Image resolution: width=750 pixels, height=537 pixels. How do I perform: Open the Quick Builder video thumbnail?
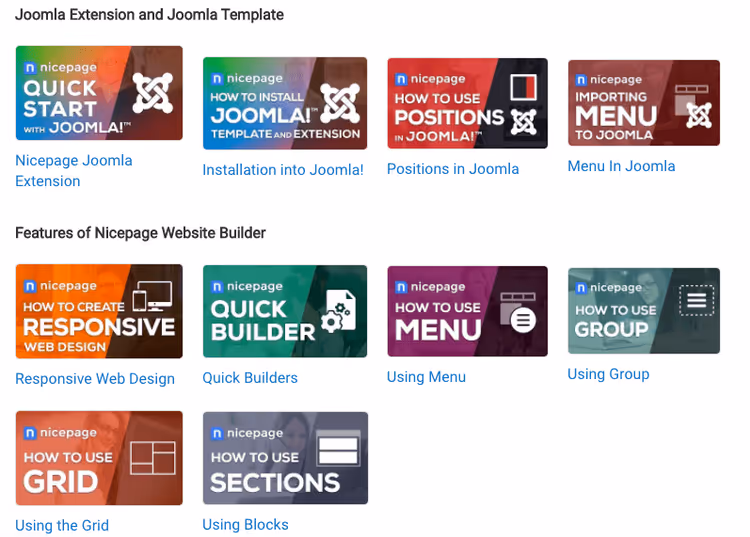[285, 311]
